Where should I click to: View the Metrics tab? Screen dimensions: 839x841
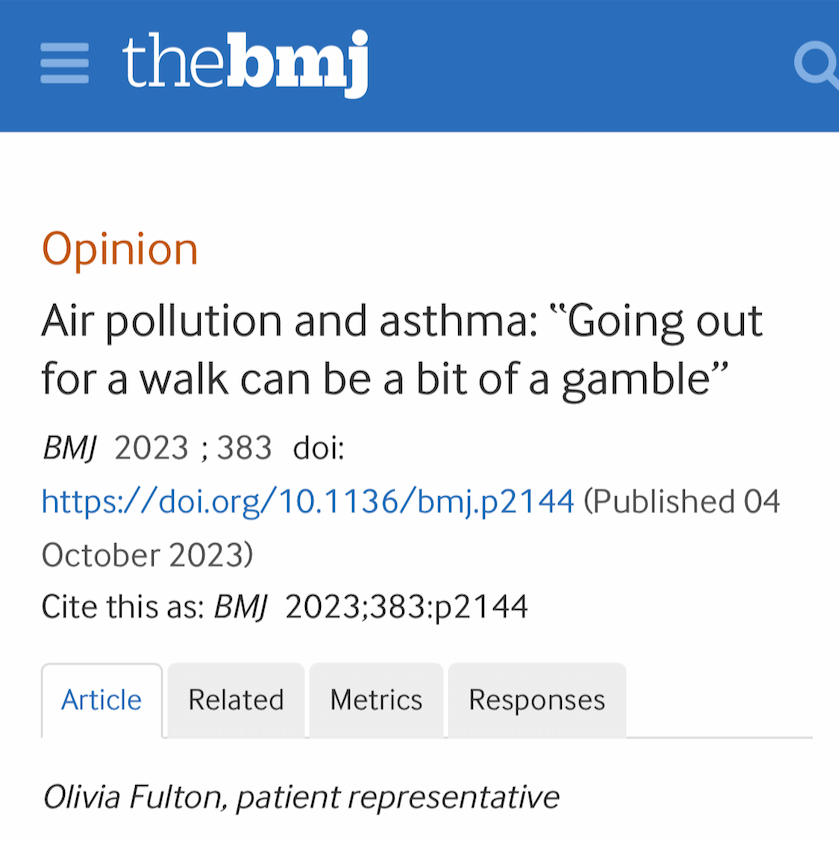[x=376, y=699]
